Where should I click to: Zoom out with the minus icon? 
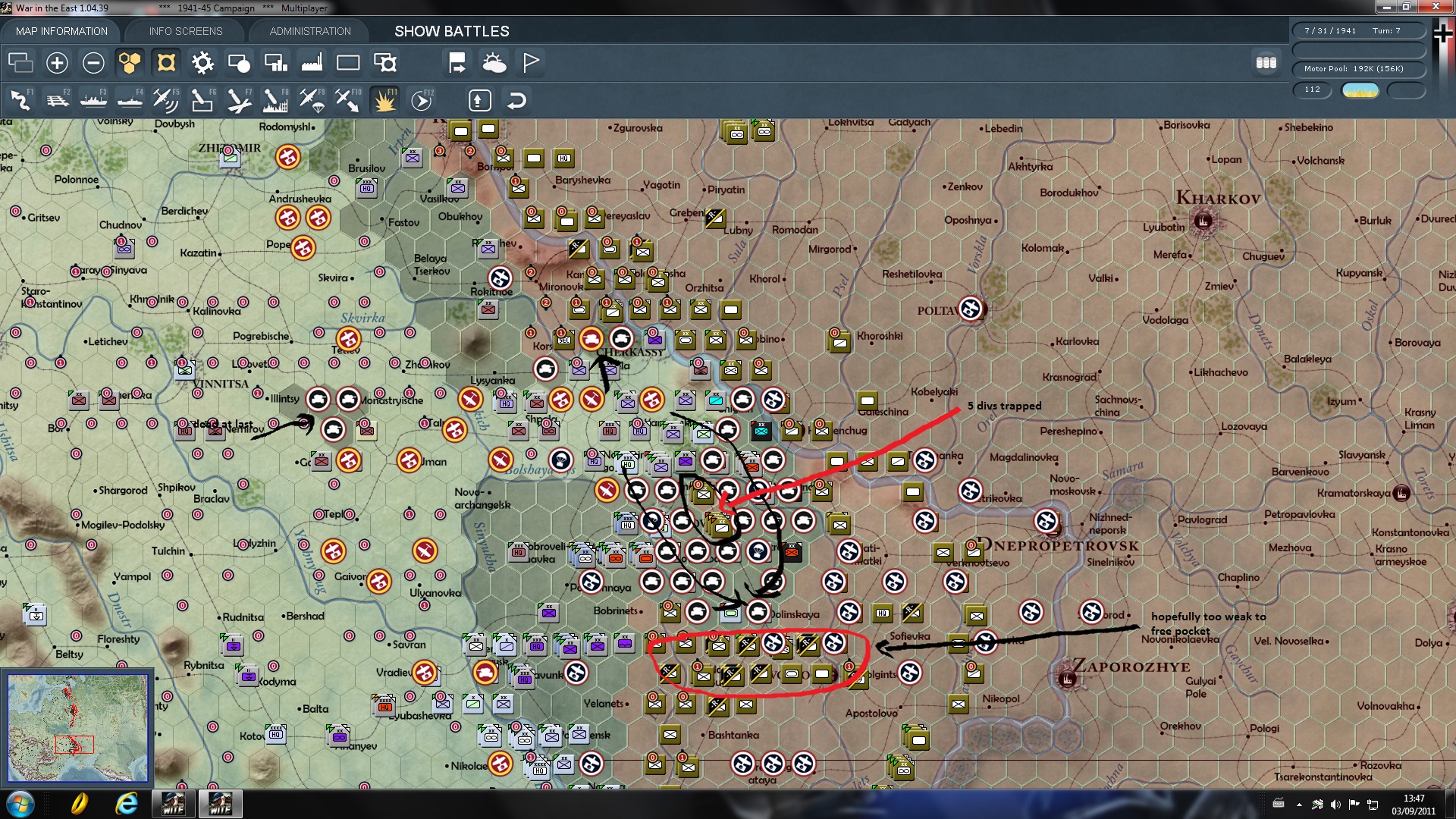coord(93,62)
